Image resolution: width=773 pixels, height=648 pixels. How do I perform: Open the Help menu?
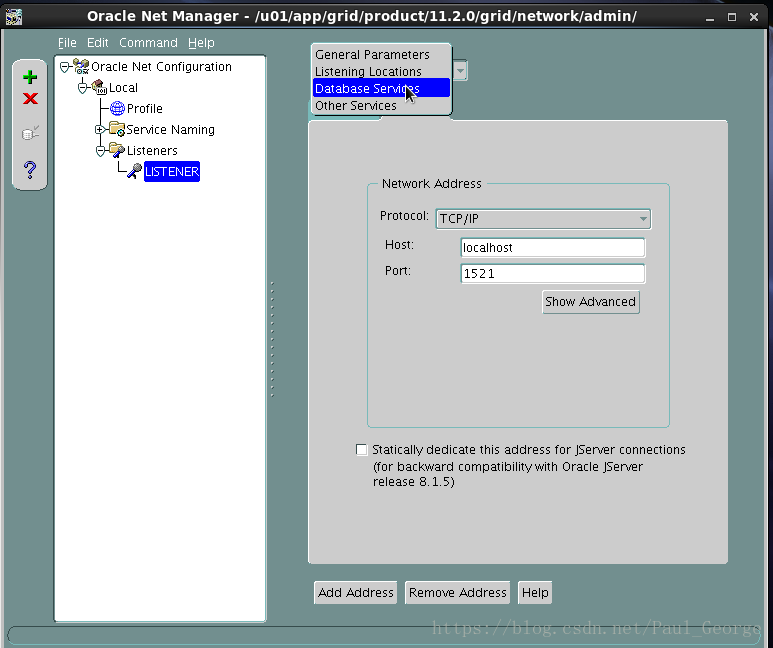[201, 43]
